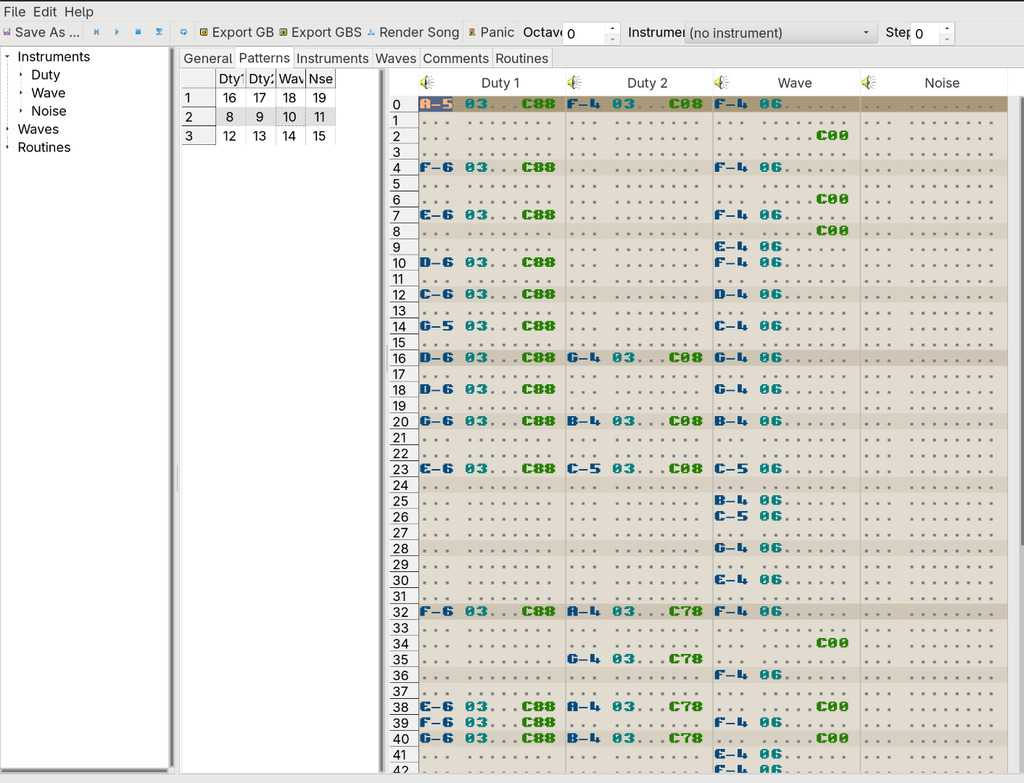Image resolution: width=1024 pixels, height=783 pixels.
Task: Click the play-from-start icon
Action: click(97, 32)
